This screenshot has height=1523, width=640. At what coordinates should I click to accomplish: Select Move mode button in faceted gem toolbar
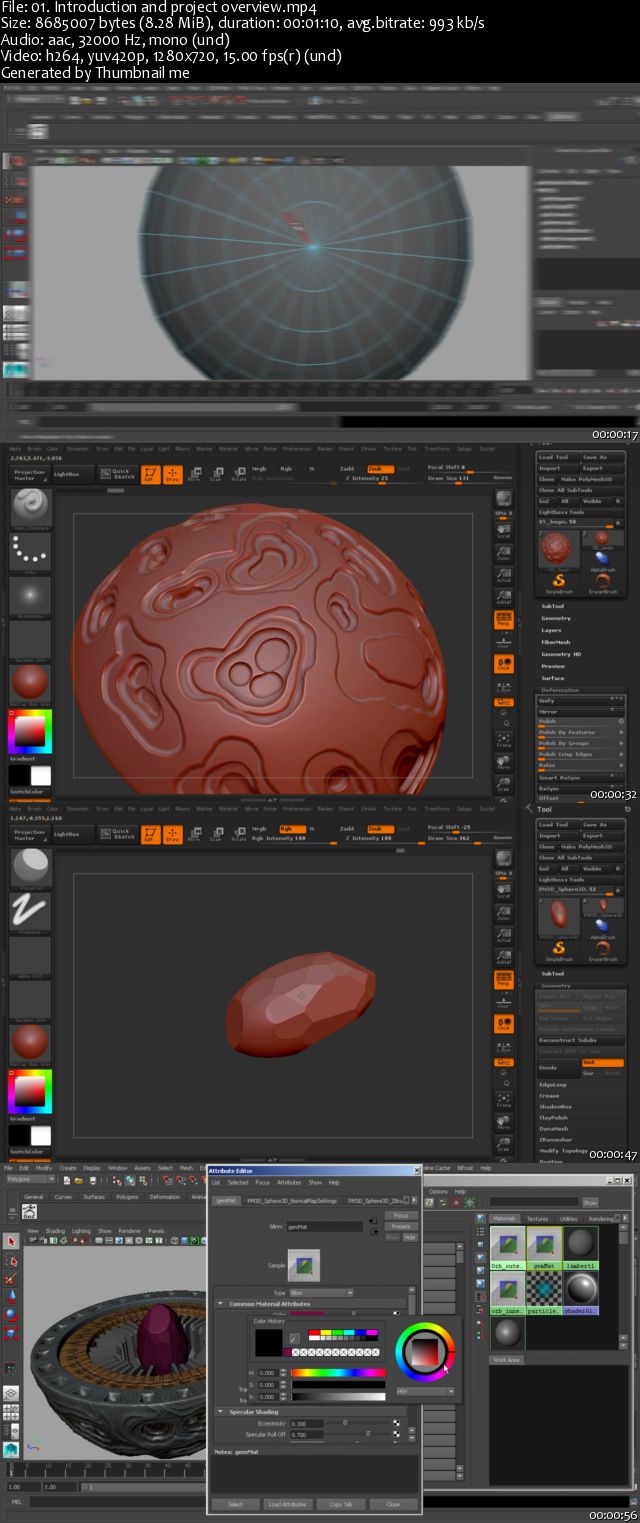195,832
